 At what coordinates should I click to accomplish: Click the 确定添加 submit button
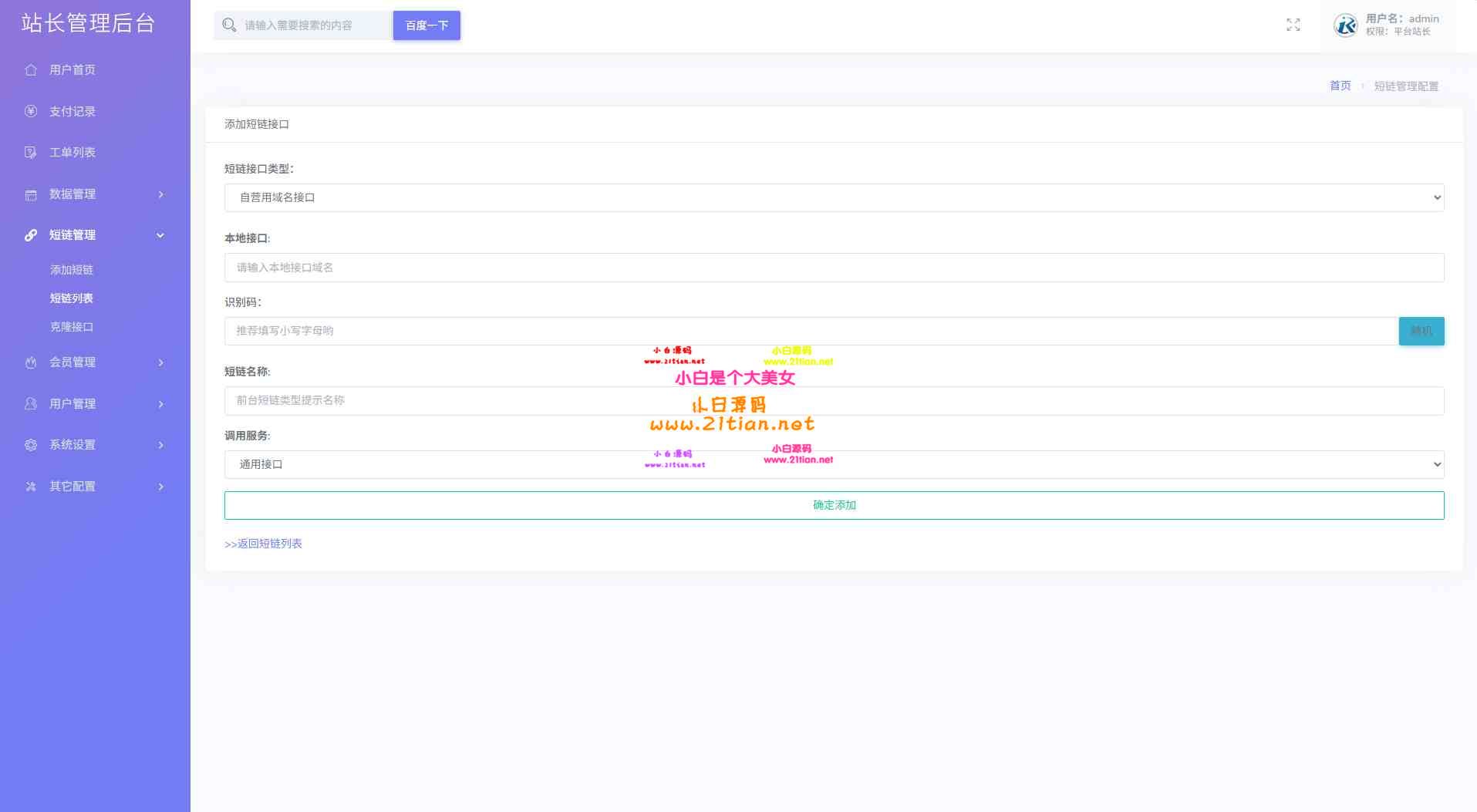pos(833,505)
